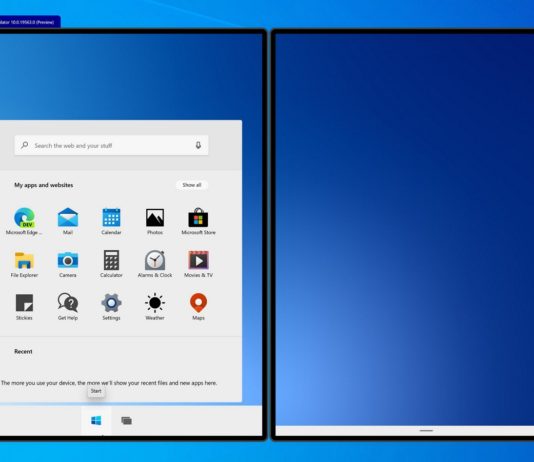Open Get Help app
Viewport: 534px width, 462px height.
pos(68,307)
